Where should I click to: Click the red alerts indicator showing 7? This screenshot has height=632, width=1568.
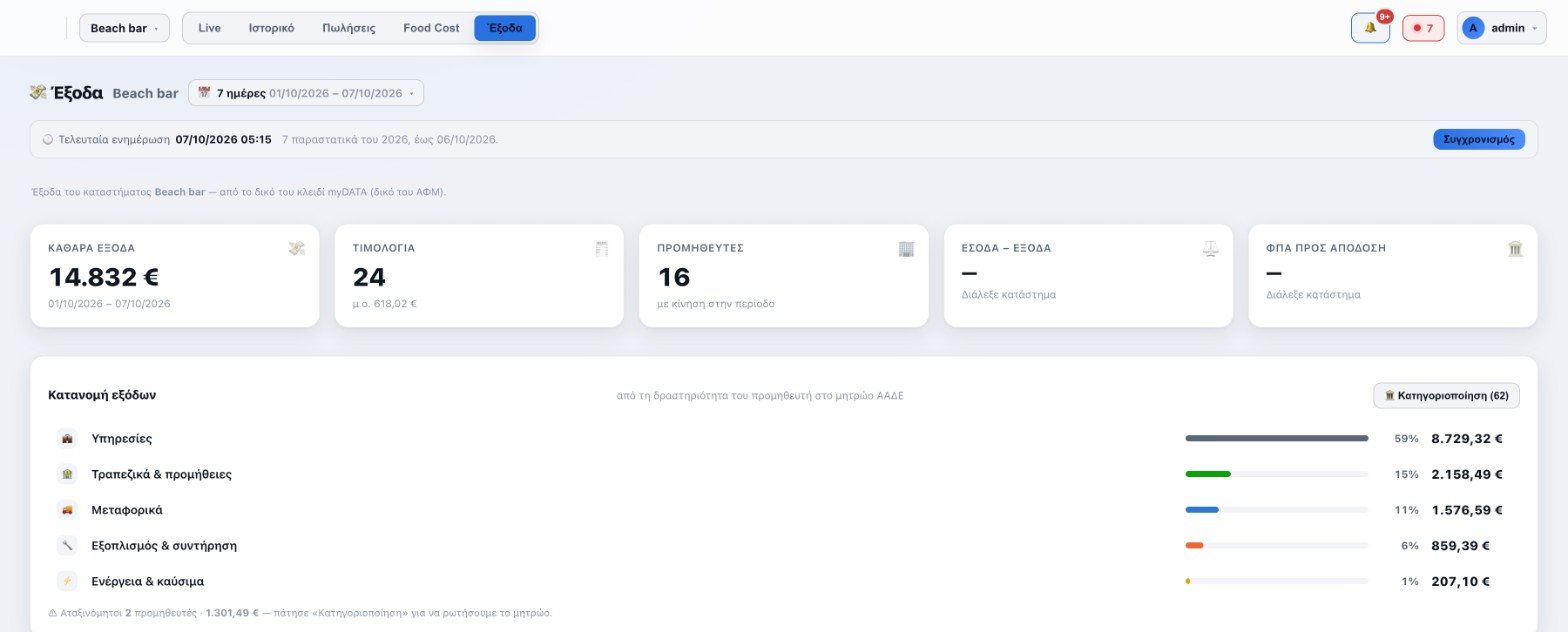click(1423, 28)
